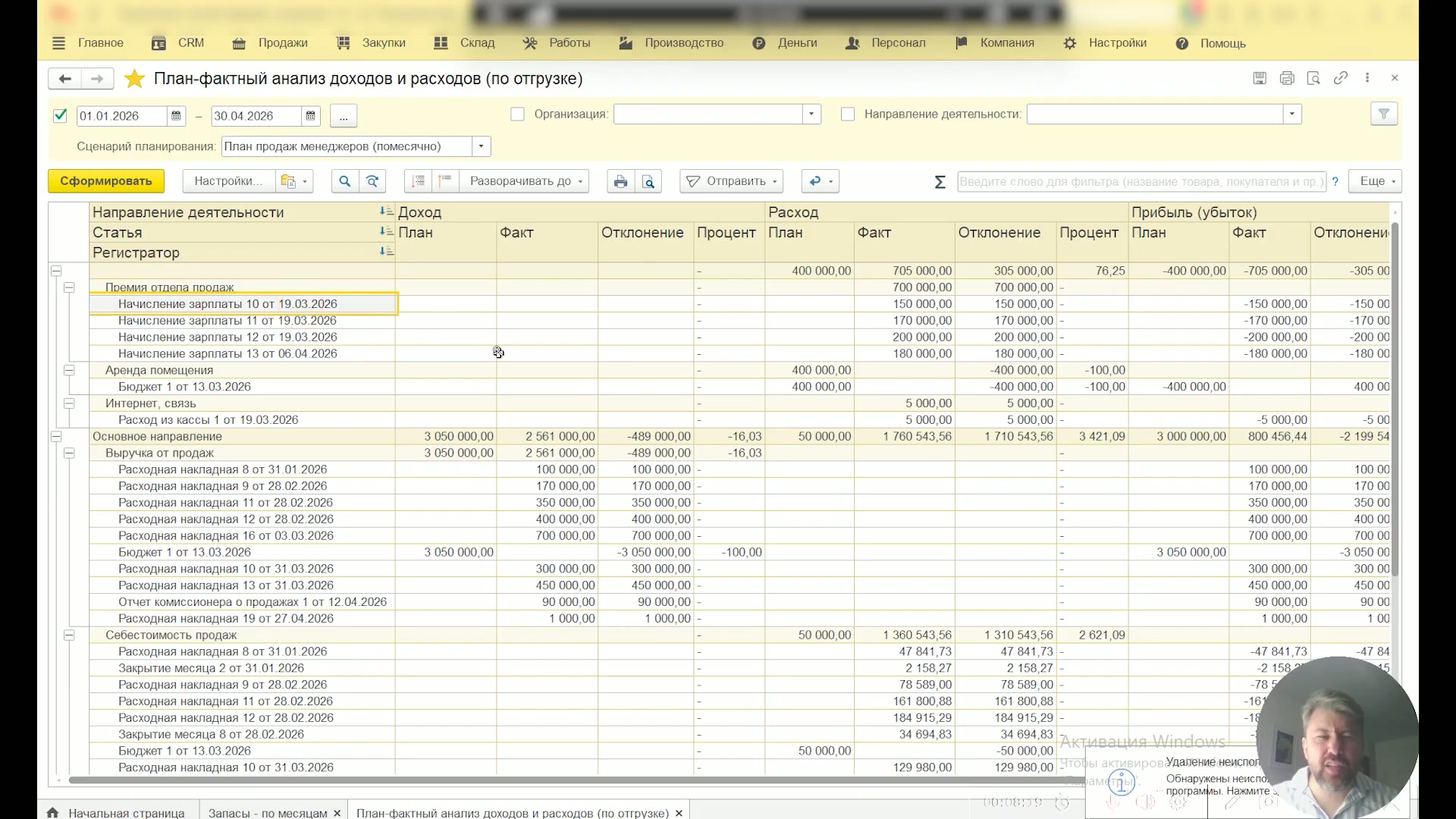Collapse the Премия отдела продаж group

pyautogui.click(x=69, y=287)
